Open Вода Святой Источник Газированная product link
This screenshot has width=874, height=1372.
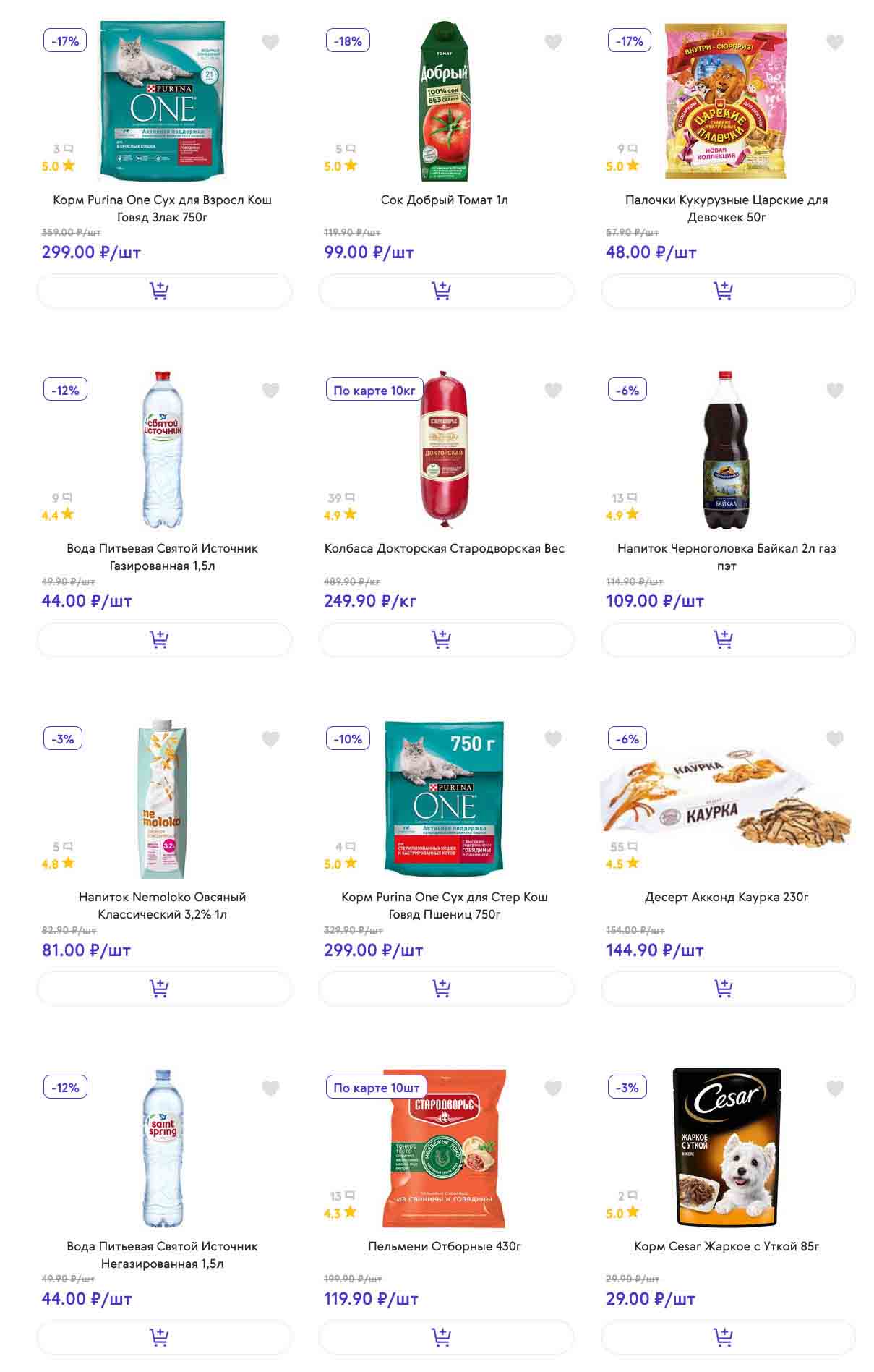click(x=162, y=557)
